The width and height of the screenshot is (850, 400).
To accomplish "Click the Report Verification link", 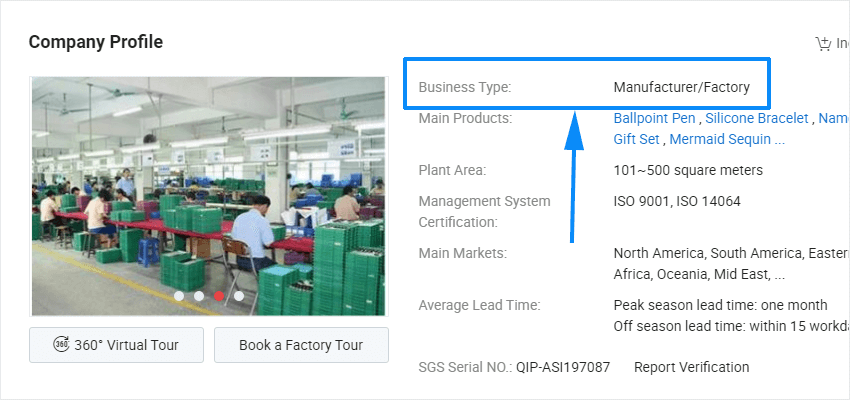I will pos(691,367).
